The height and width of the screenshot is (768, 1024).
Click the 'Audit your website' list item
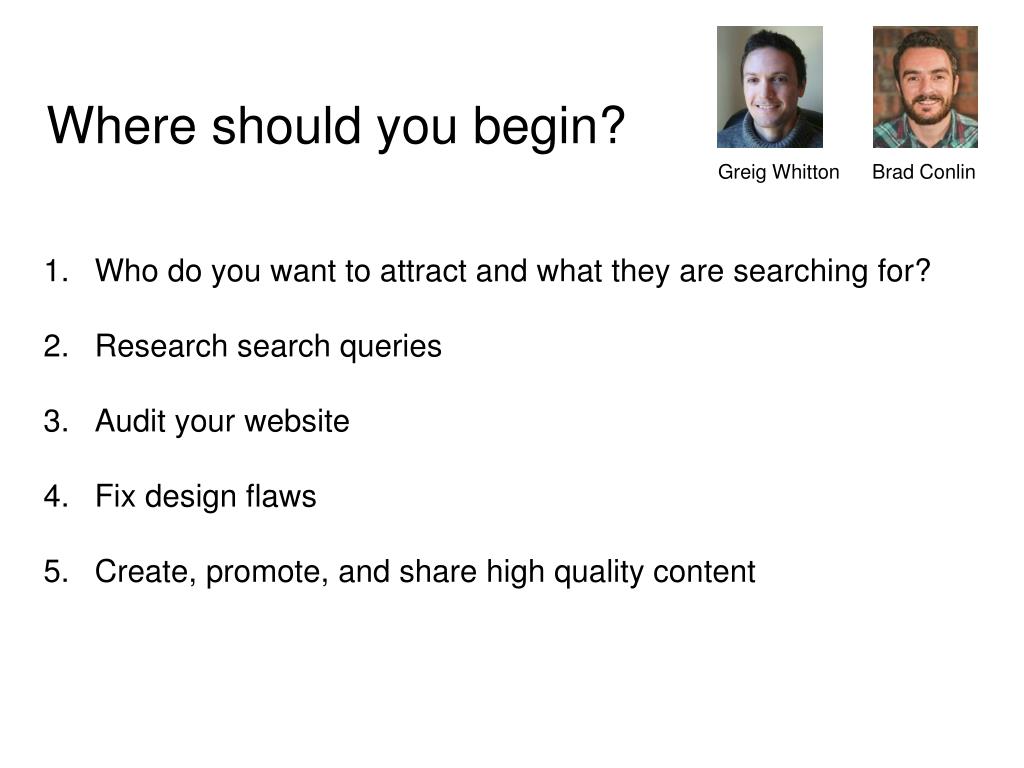(x=222, y=421)
